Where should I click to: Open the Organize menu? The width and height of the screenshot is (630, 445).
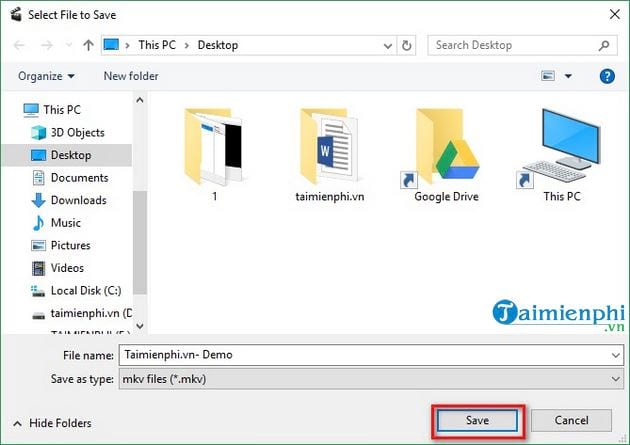(x=46, y=76)
